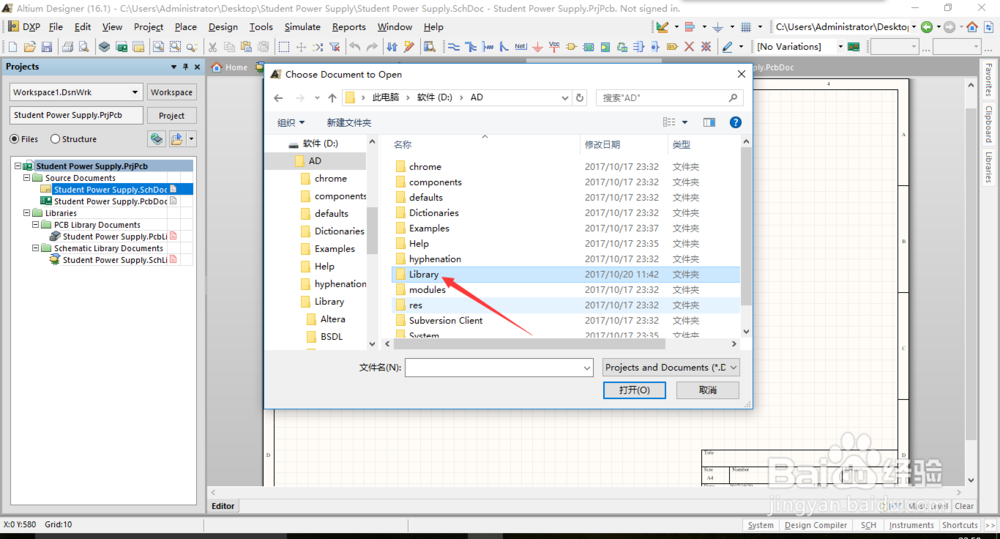This screenshot has width=1000, height=539.
Task: Click the Undo arrow icon
Action: point(355,47)
